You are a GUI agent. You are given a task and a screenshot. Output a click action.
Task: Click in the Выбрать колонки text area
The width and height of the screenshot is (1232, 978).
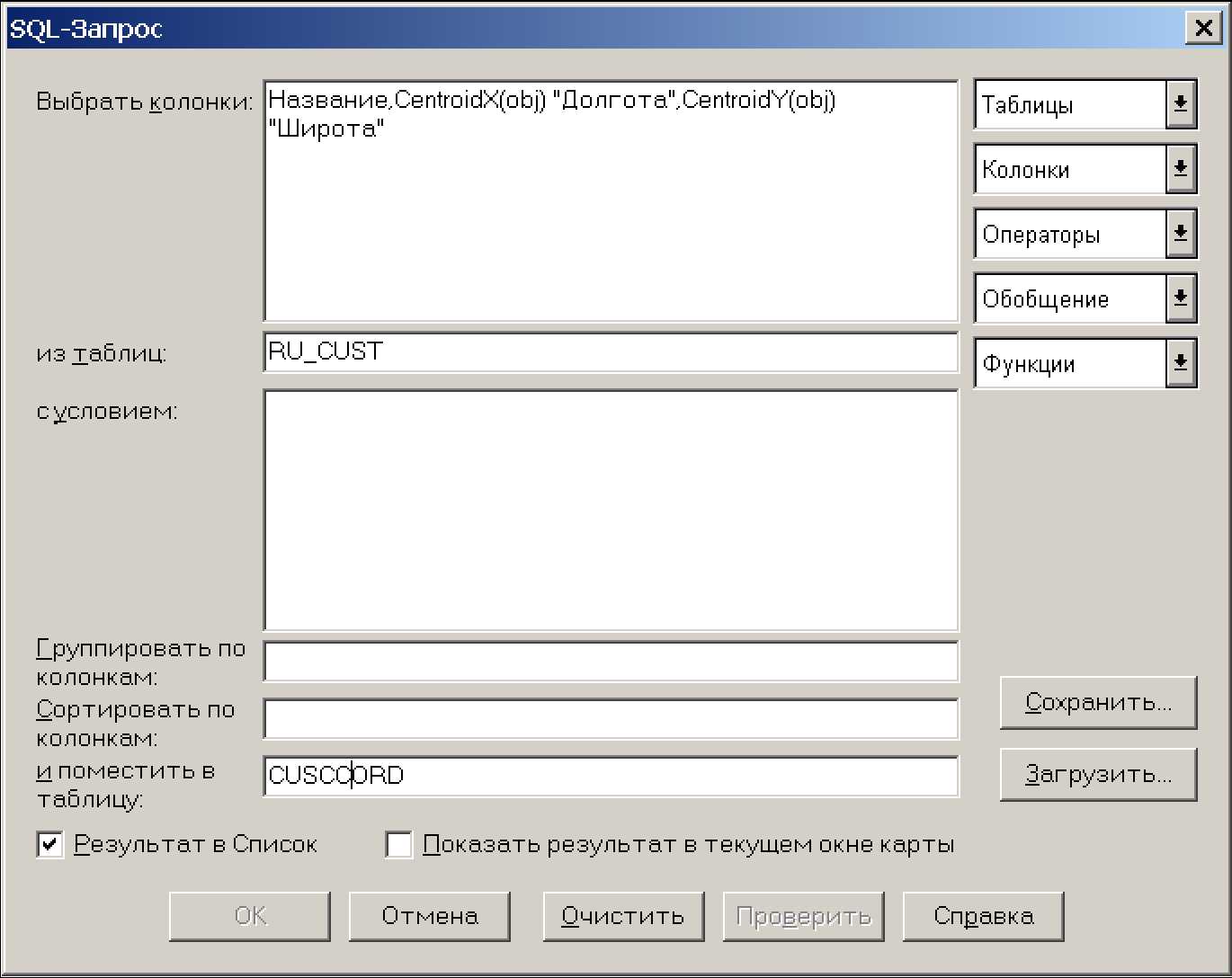tap(611, 225)
